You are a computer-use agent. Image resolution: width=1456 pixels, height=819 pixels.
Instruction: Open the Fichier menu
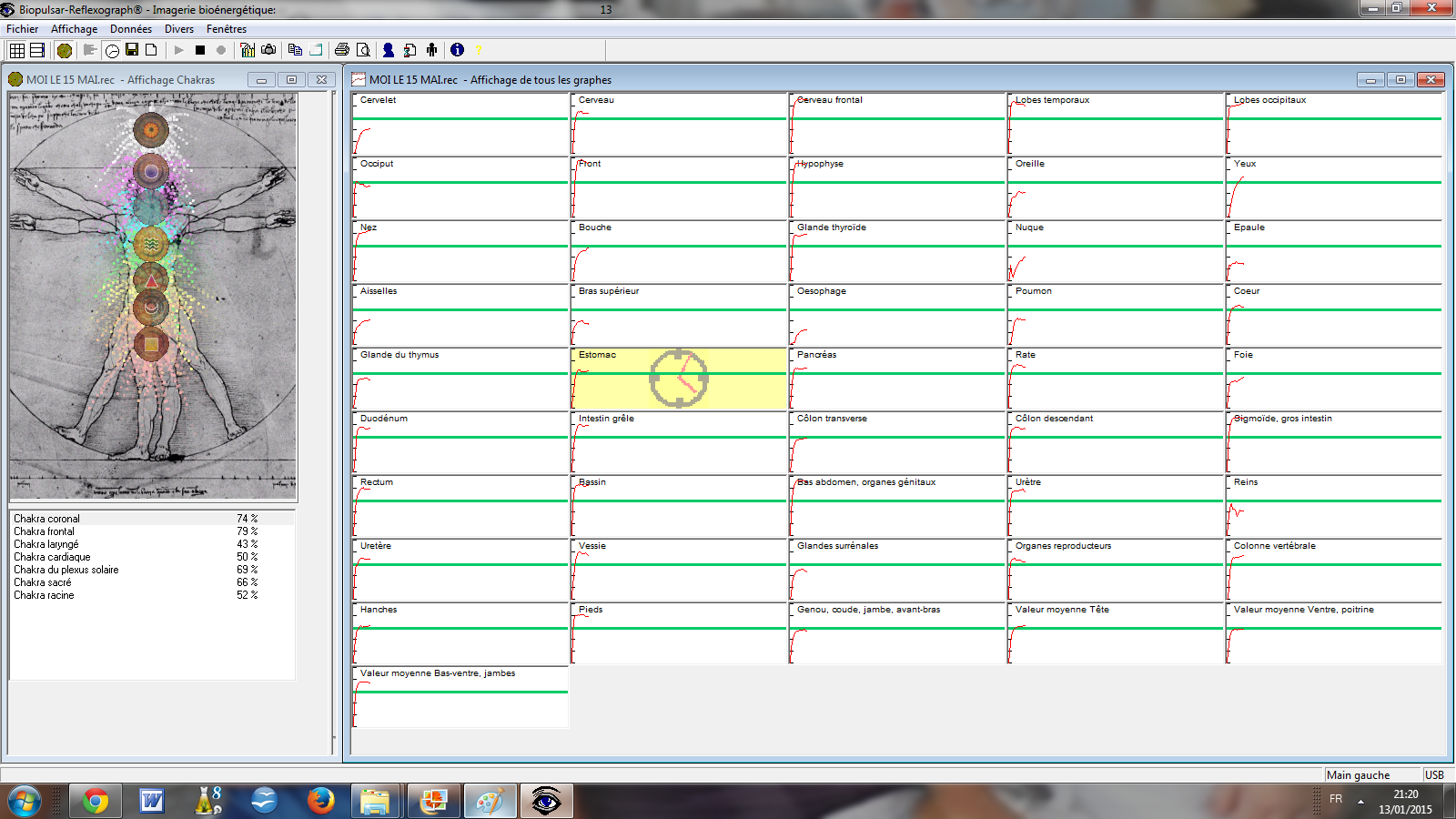coord(22,29)
